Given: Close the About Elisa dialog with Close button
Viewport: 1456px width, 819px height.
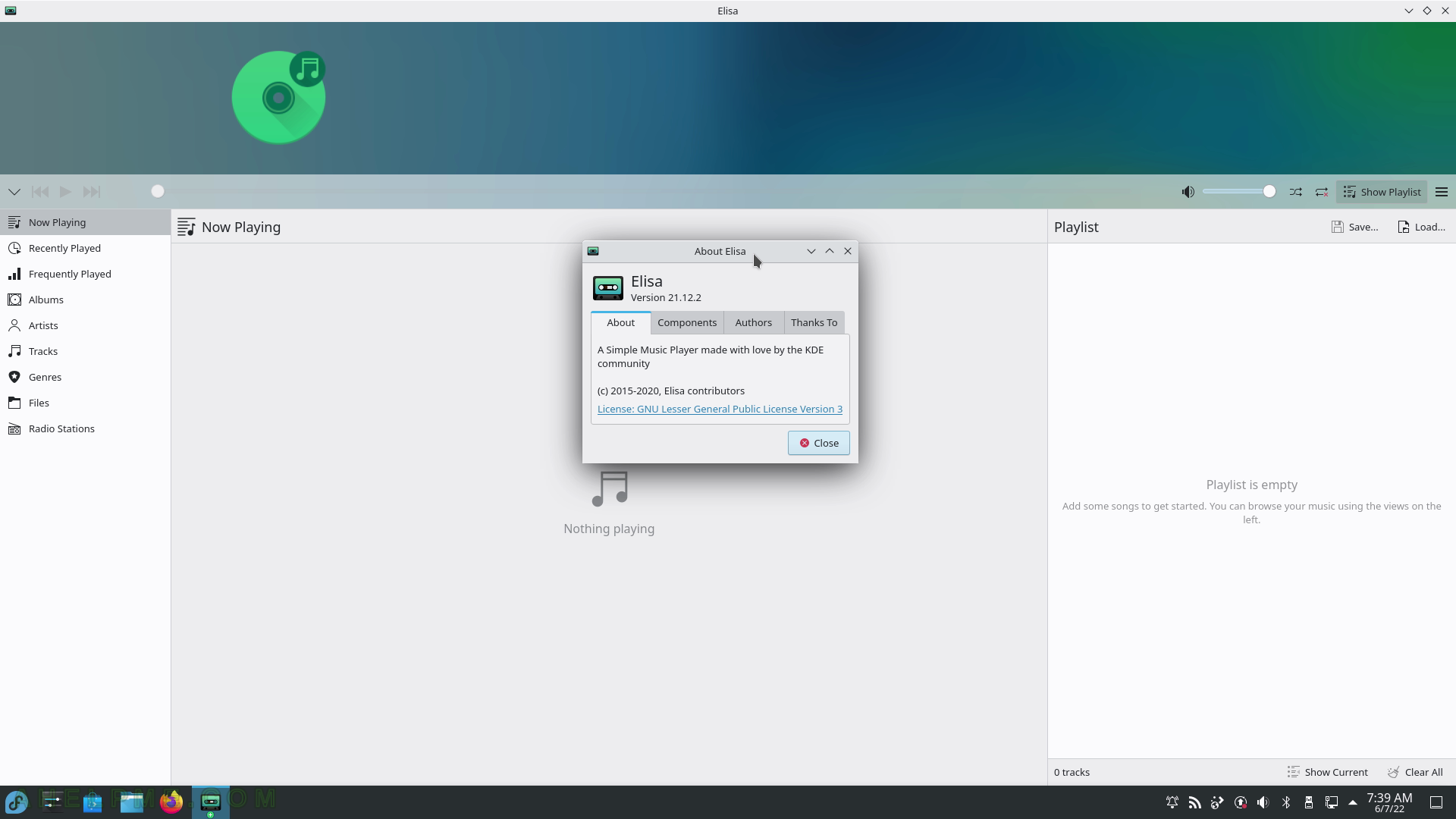Looking at the screenshot, I should (x=818, y=443).
